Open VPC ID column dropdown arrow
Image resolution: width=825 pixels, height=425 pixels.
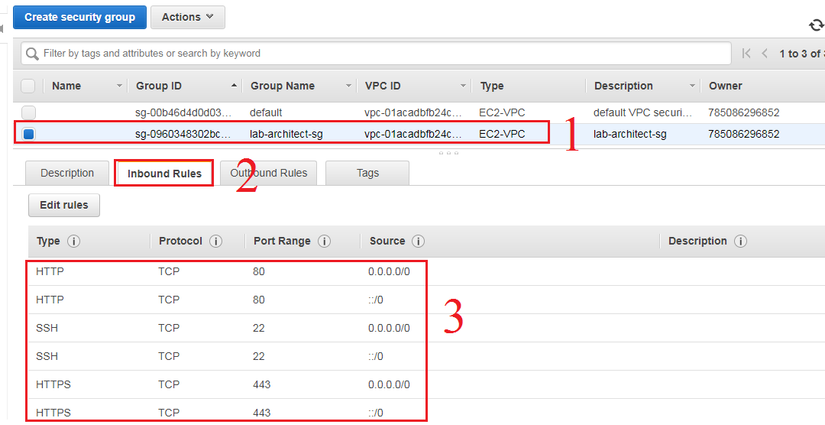(463, 86)
